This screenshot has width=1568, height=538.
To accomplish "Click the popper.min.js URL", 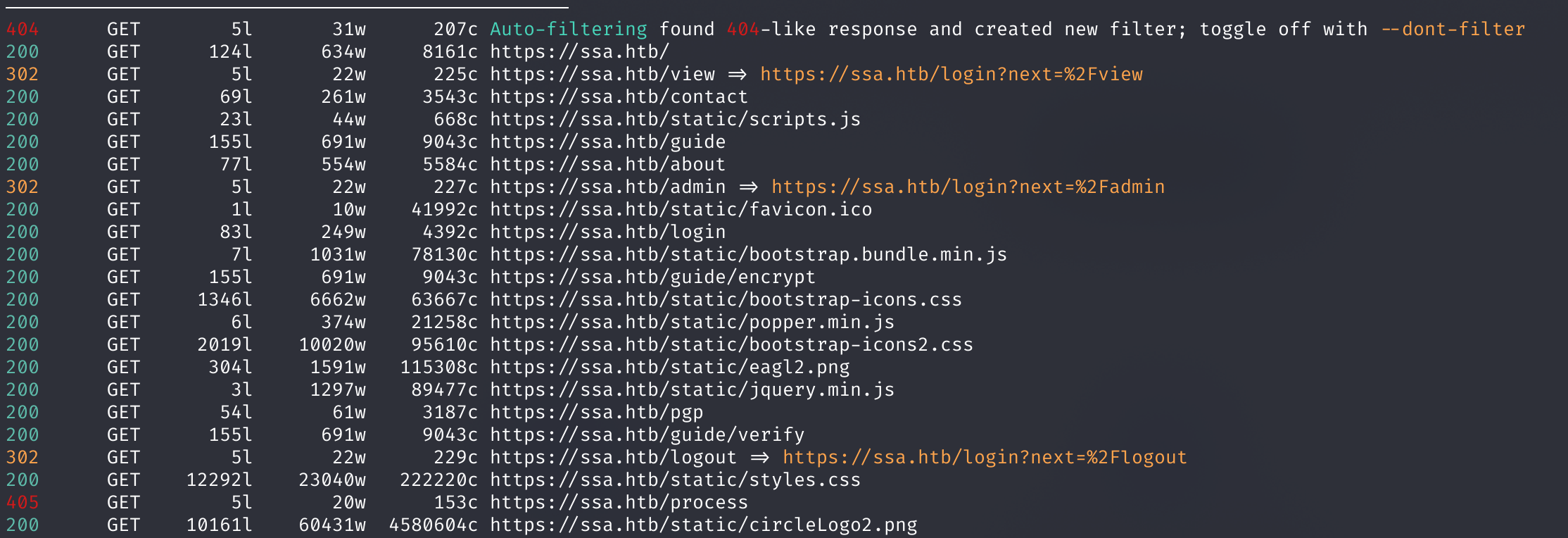I will [693, 323].
